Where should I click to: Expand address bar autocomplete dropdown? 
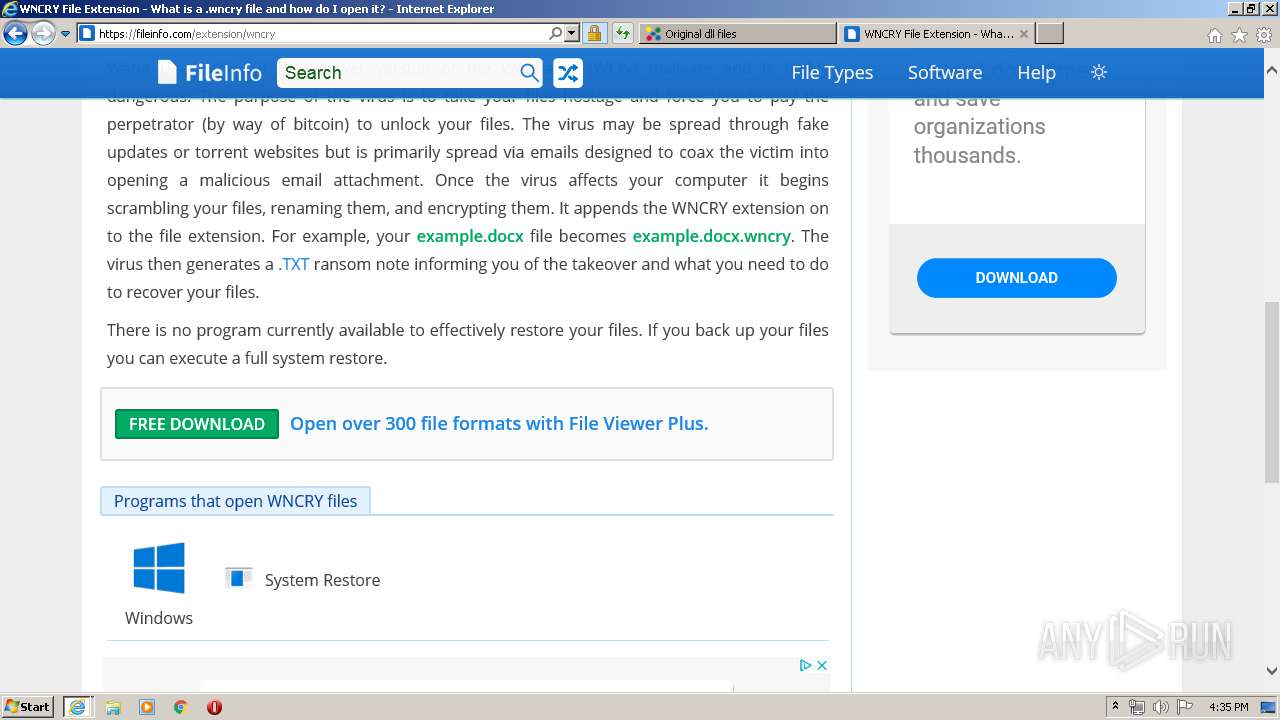click(x=572, y=34)
